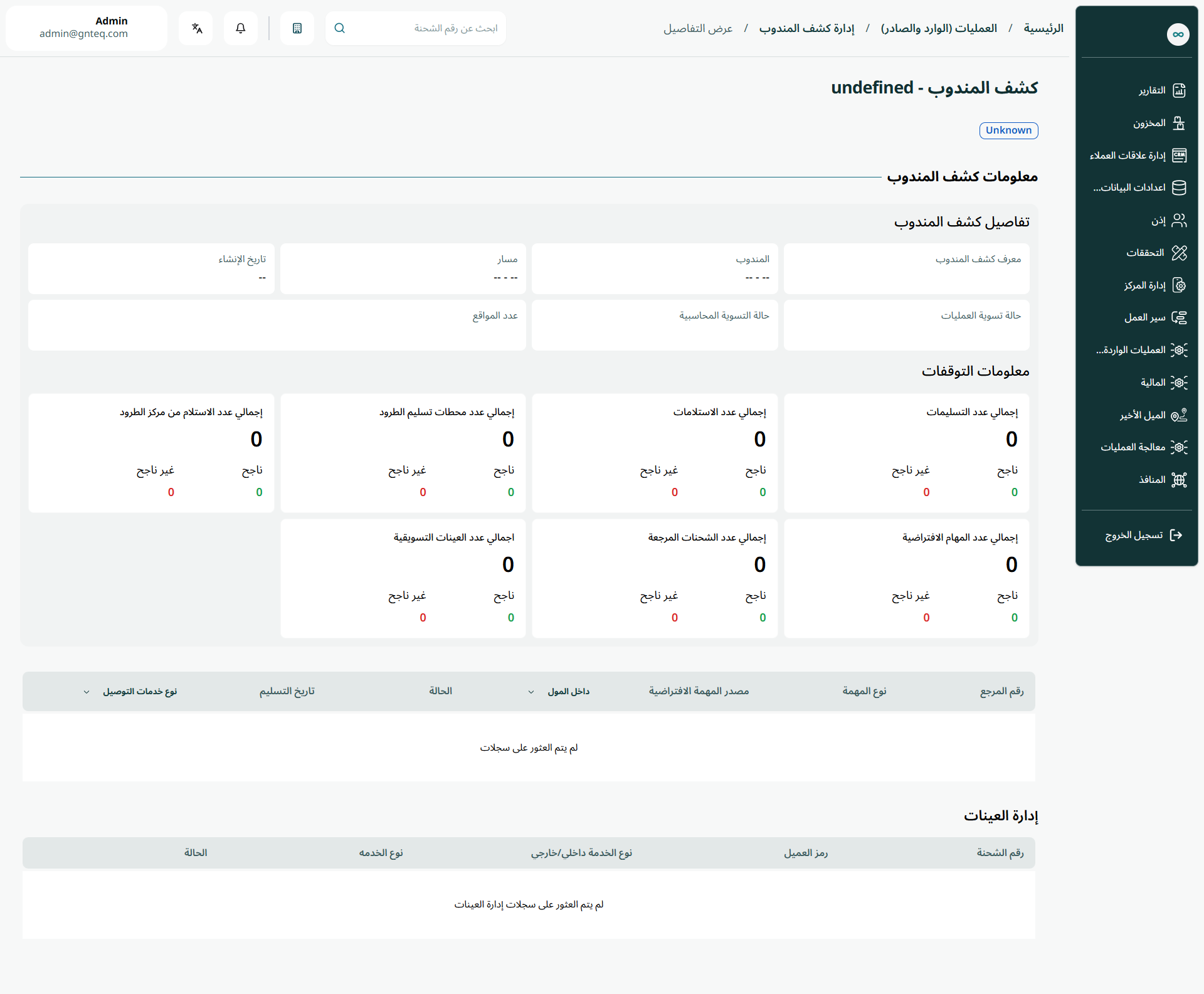Click the infinity logo at sidebar top
The image size is (1204, 994).
pos(1178,34)
